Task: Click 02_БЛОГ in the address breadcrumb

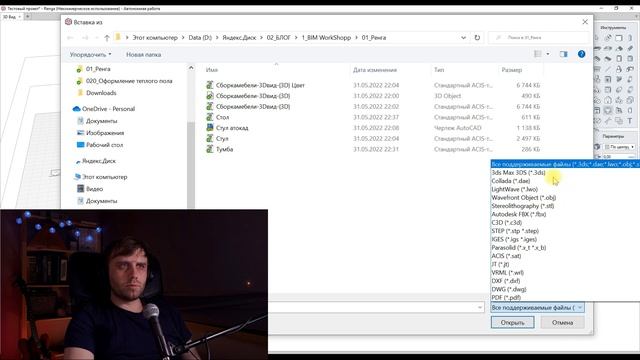Action: pyautogui.click(x=278, y=38)
